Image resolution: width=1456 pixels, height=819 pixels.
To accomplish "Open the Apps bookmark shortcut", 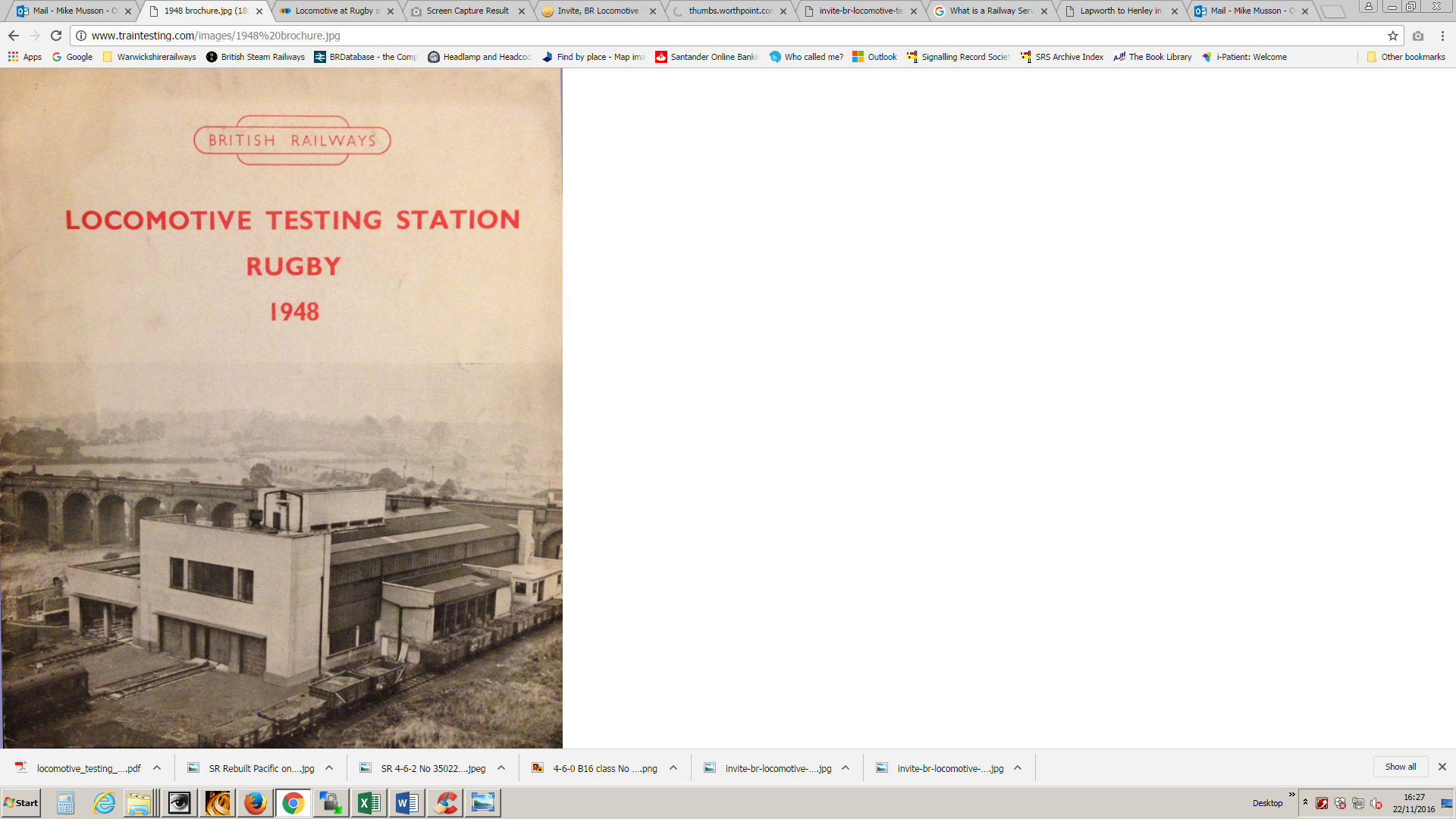I will click(x=25, y=57).
